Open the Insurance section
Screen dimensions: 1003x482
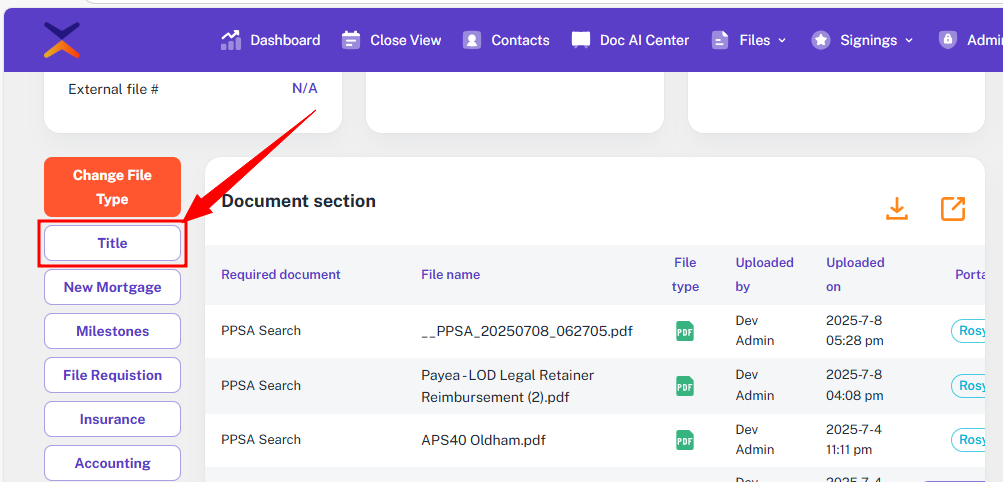[x=112, y=419]
